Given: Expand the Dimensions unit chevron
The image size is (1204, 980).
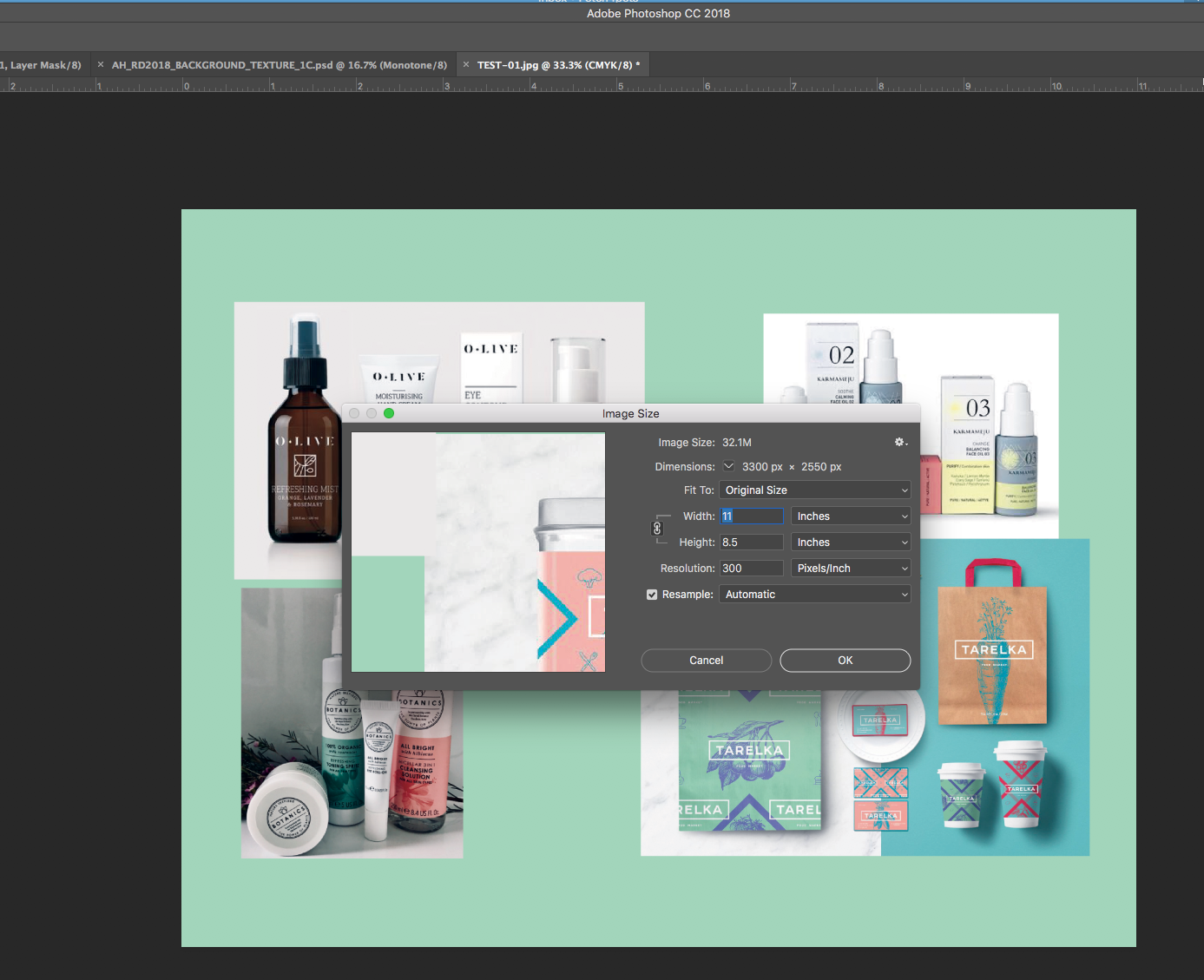Looking at the screenshot, I should click(728, 466).
